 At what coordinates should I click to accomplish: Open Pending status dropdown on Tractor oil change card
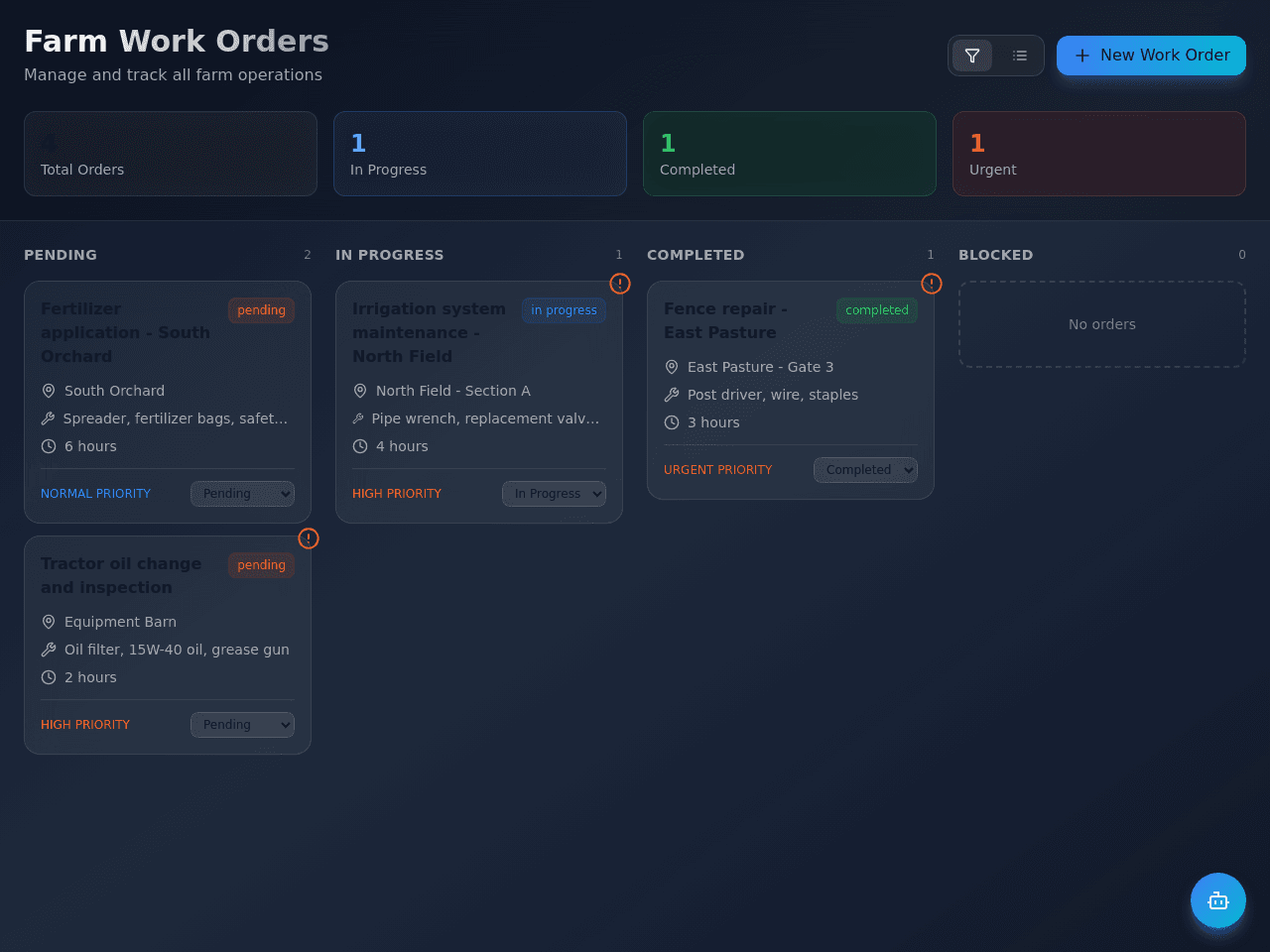pyautogui.click(x=242, y=725)
